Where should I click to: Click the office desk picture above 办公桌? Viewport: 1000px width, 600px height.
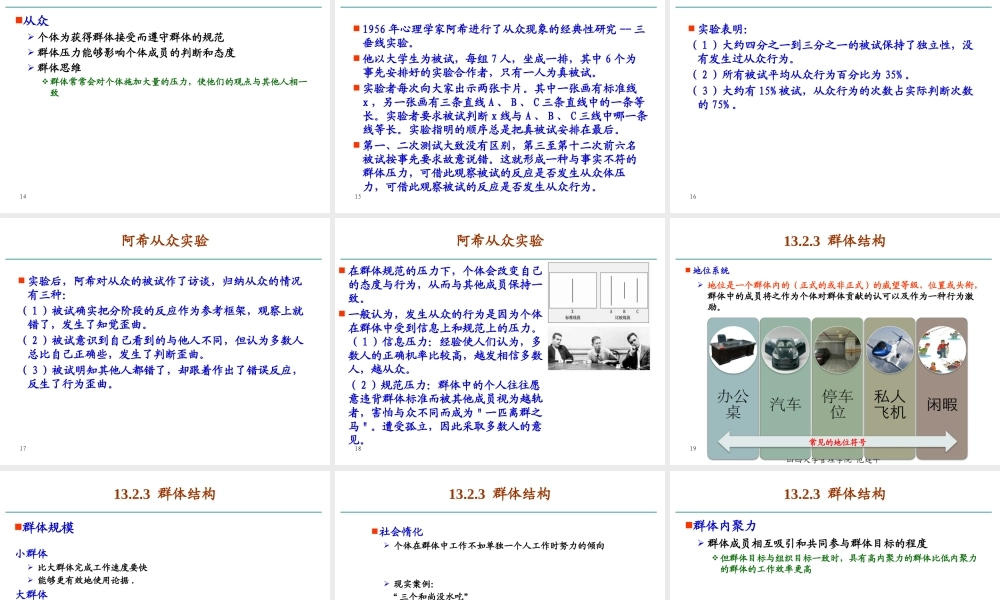(x=733, y=349)
